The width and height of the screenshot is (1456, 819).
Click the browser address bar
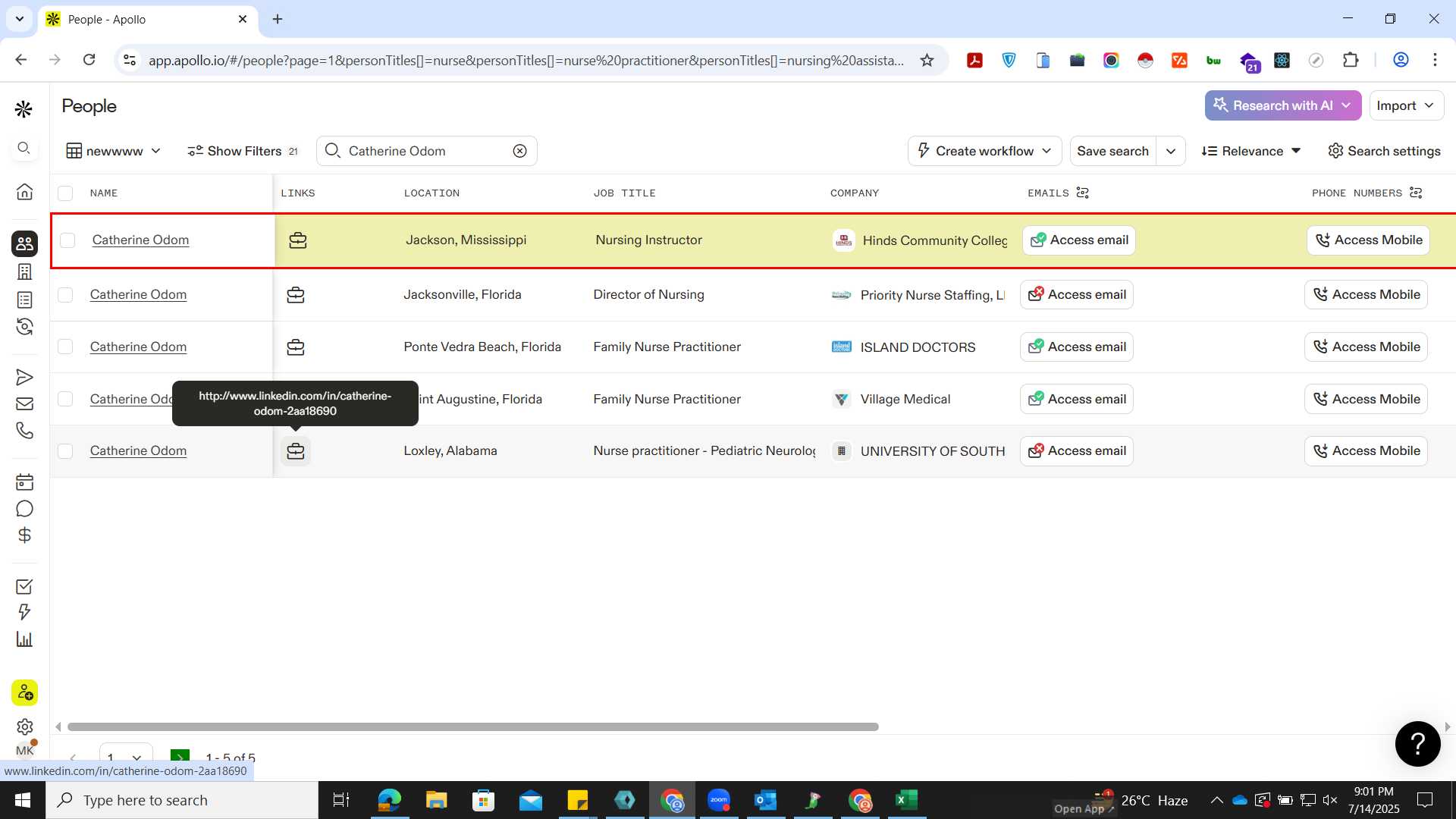click(x=526, y=61)
